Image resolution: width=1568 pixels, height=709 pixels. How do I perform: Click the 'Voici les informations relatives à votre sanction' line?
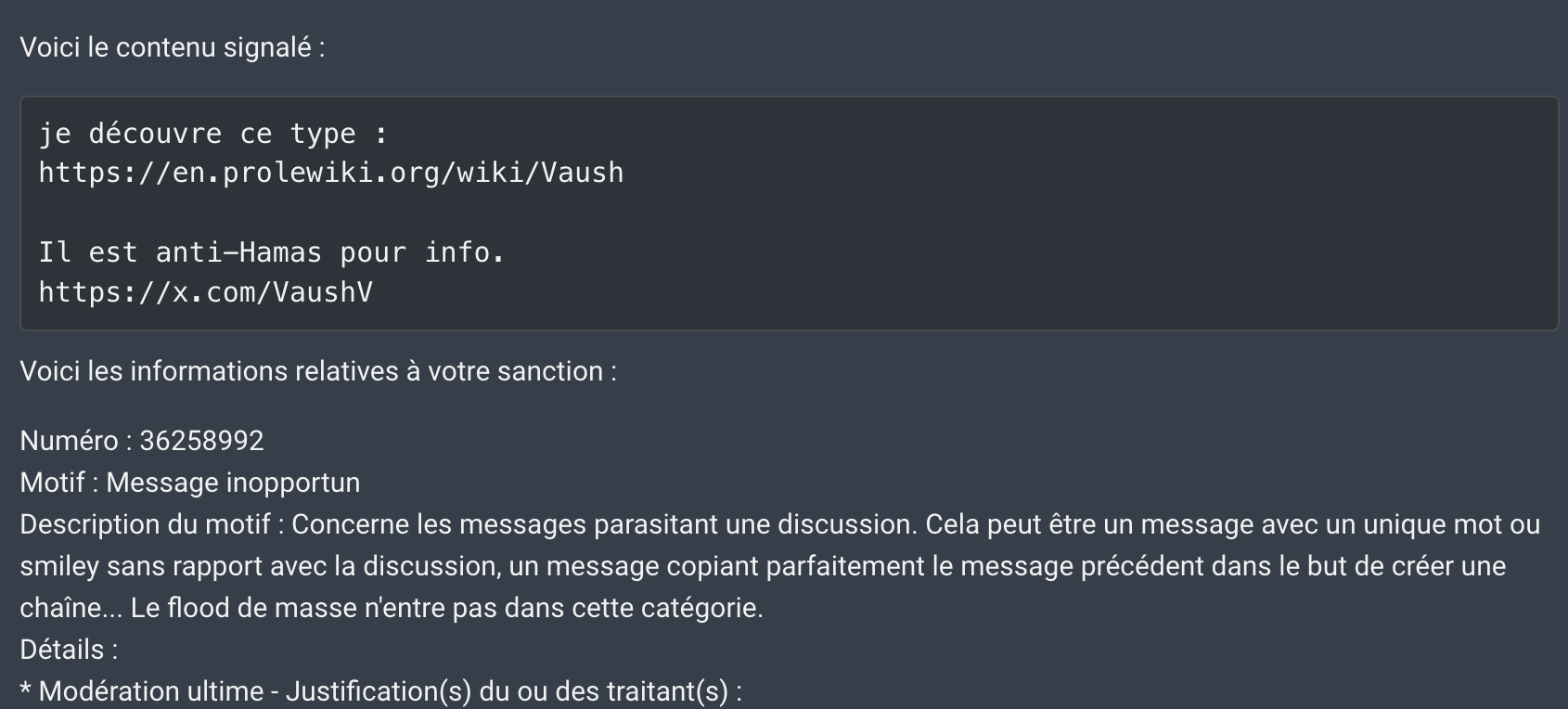coord(318,371)
